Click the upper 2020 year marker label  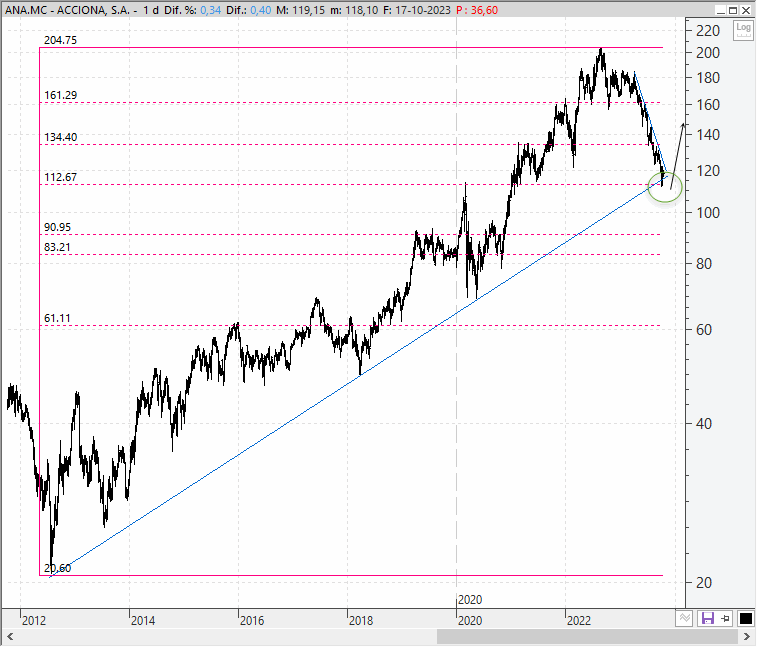coord(470,600)
